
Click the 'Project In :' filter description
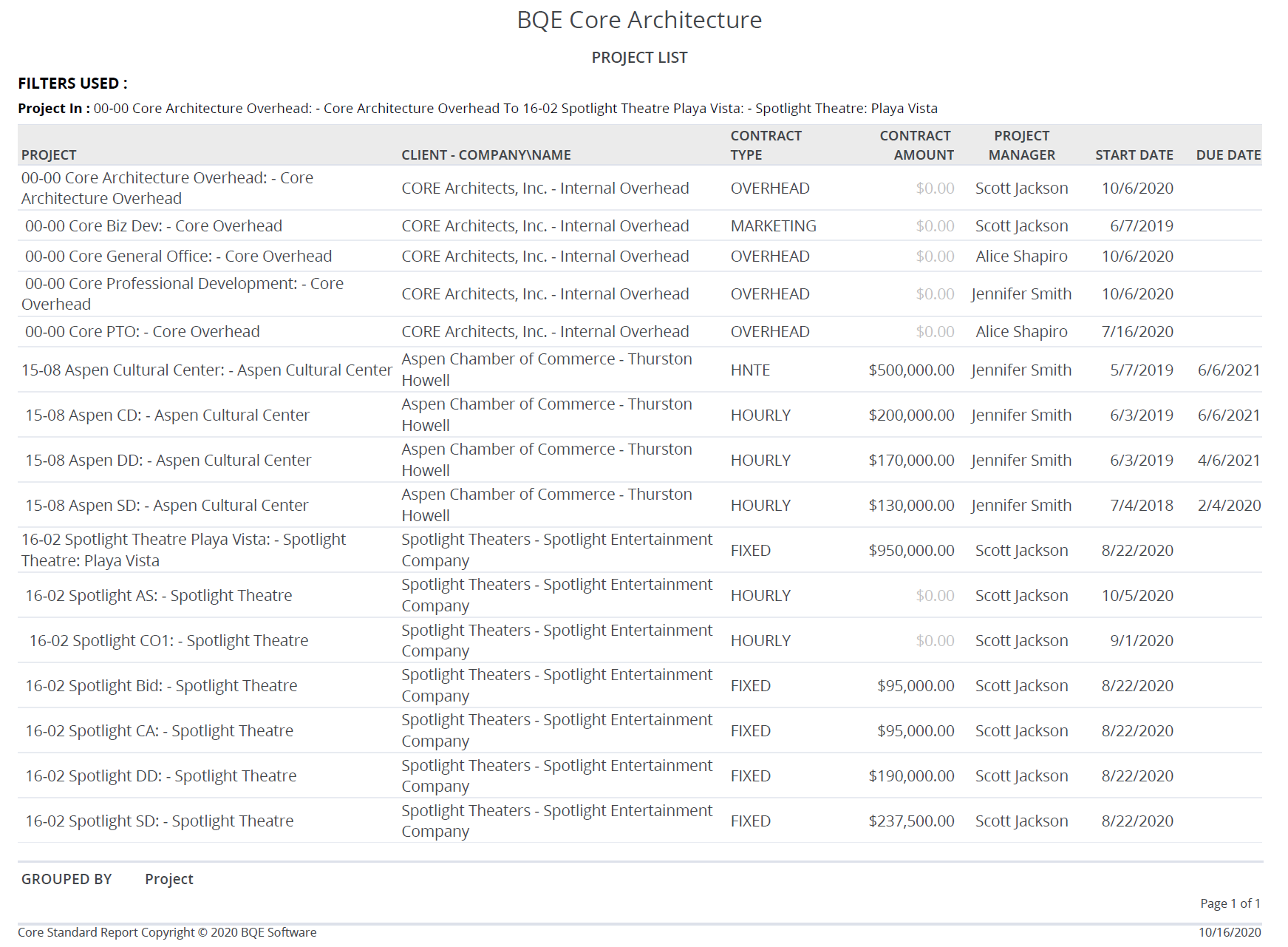[x=477, y=109]
